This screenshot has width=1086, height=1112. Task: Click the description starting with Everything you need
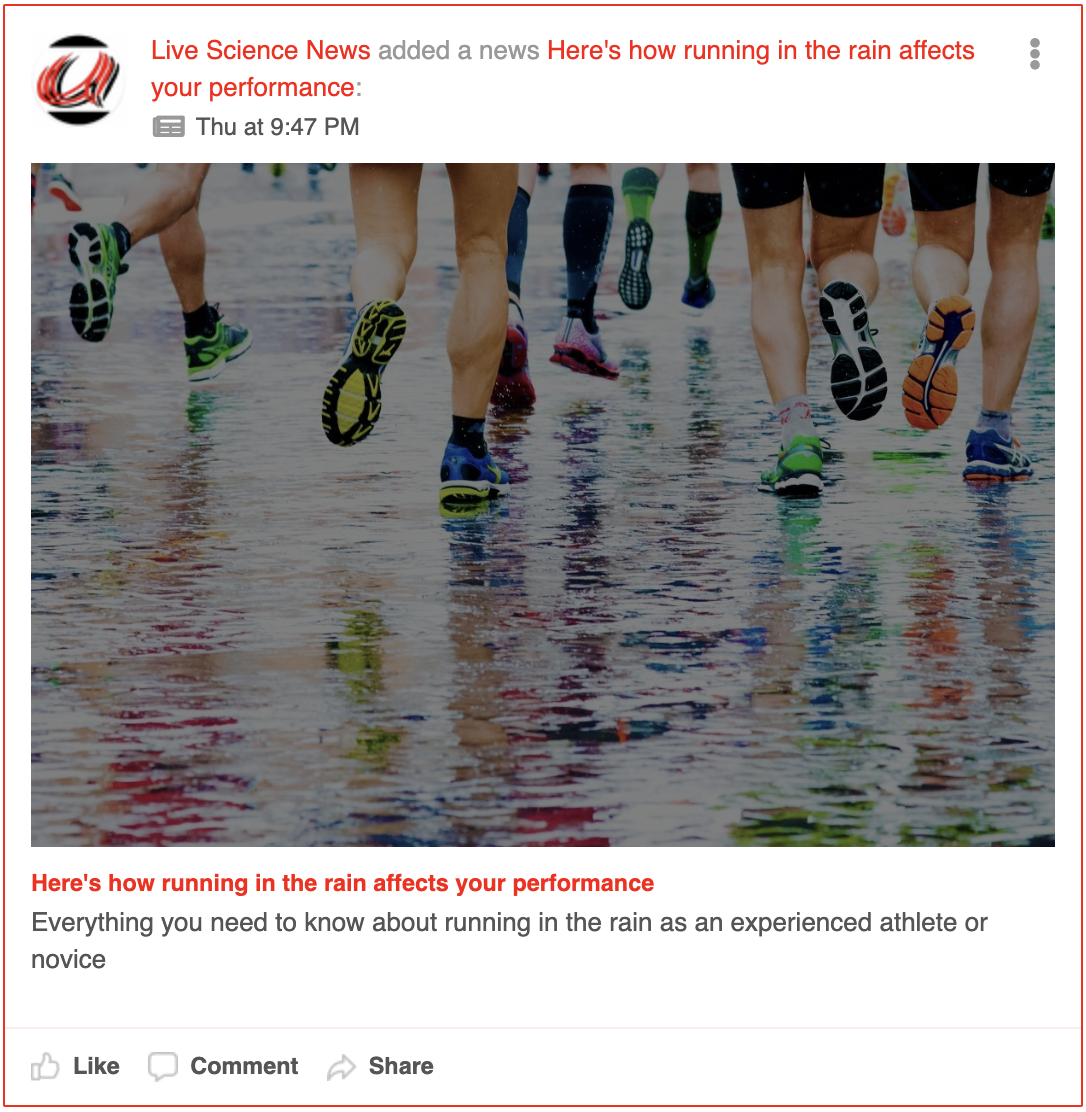pos(509,940)
